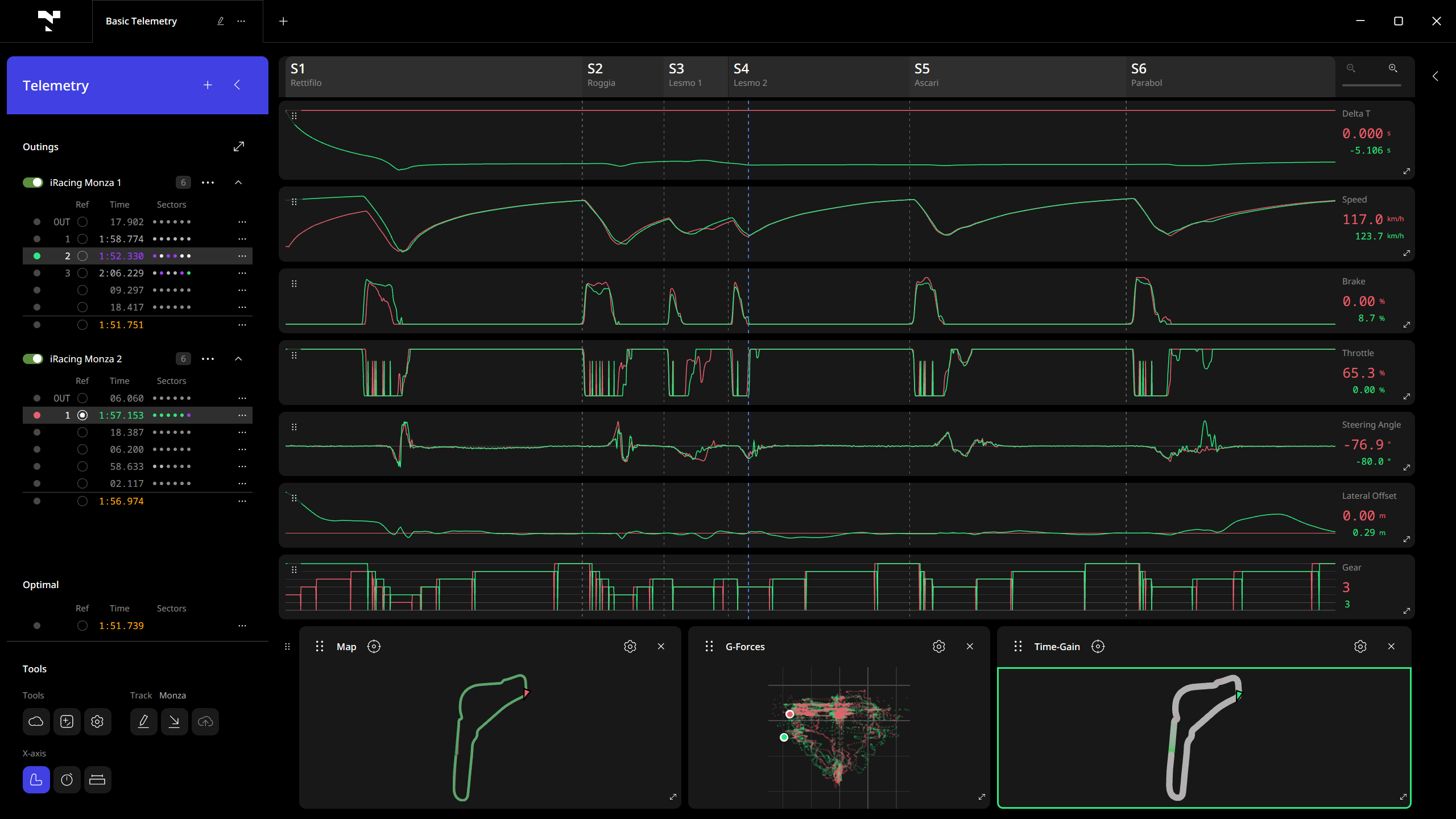Viewport: 1456px width, 819px height.
Task: Open the Tools settings gear icon
Action: click(x=97, y=722)
